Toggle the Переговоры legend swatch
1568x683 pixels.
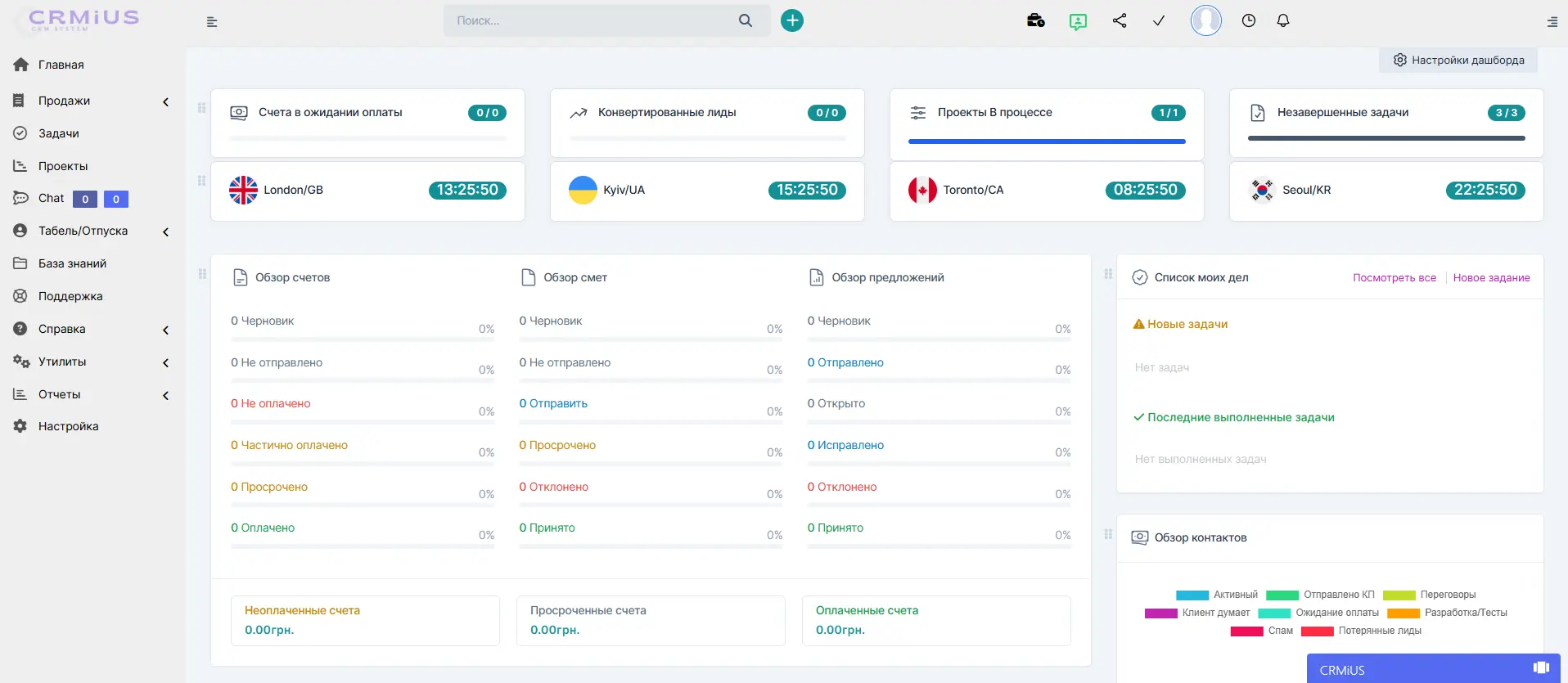[1399, 595]
